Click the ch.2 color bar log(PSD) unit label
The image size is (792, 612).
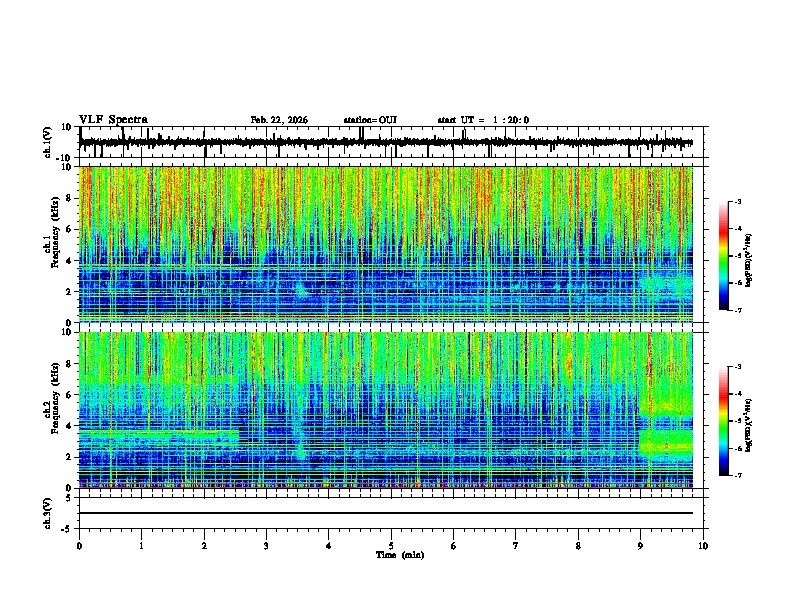point(749,425)
